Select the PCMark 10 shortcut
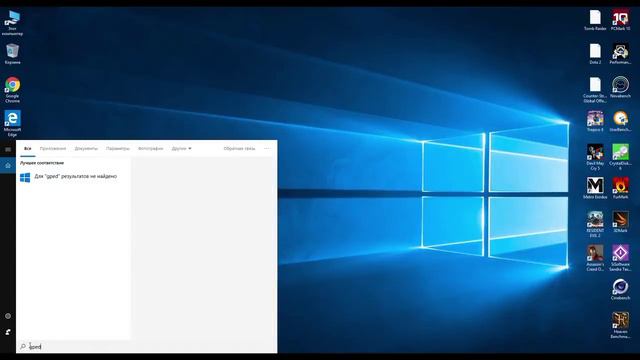The height and width of the screenshot is (360, 640). coord(620,21)
